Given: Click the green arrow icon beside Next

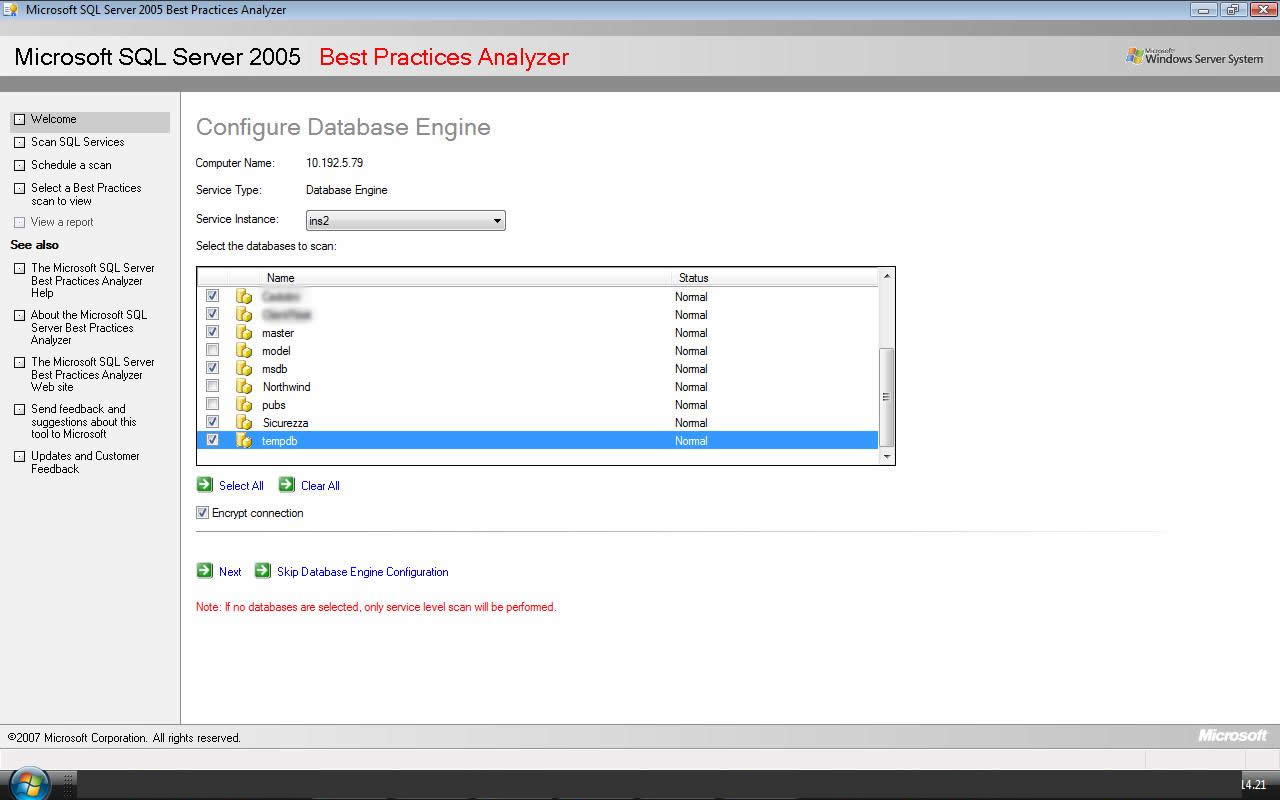Looking at the screenshot, I should (205, 570).
